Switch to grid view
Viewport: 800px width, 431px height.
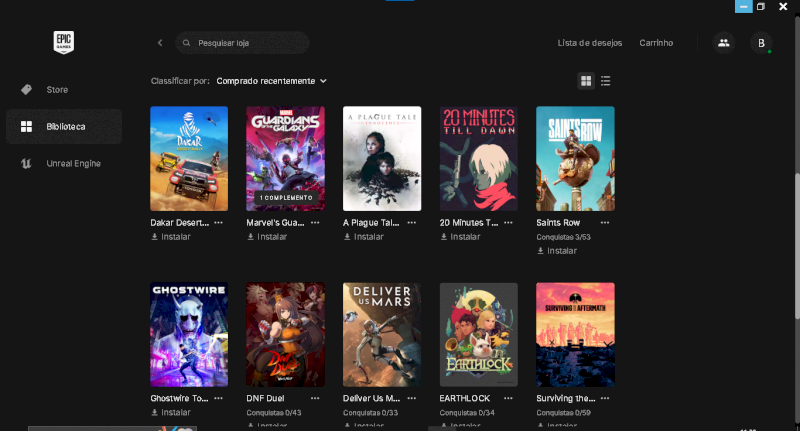coord(586,81)
